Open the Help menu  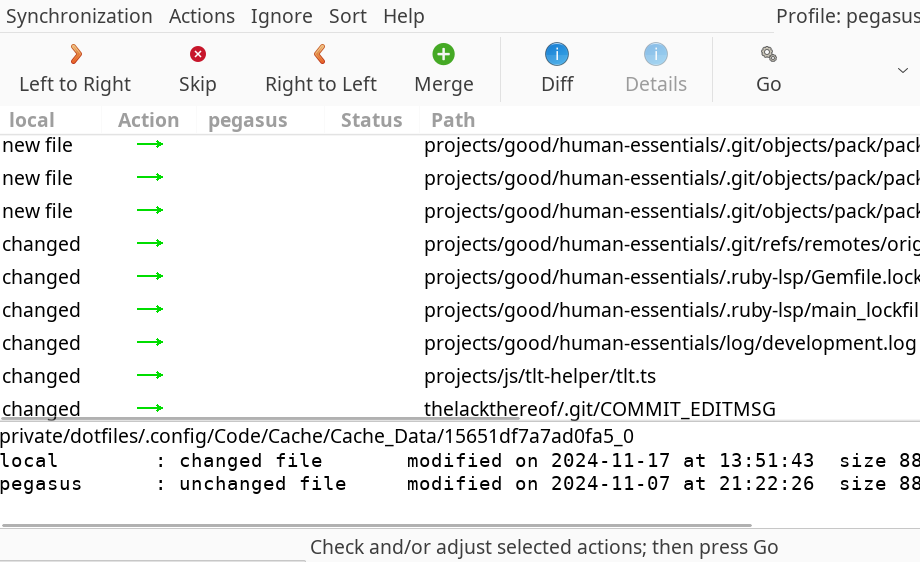point(404,16)
